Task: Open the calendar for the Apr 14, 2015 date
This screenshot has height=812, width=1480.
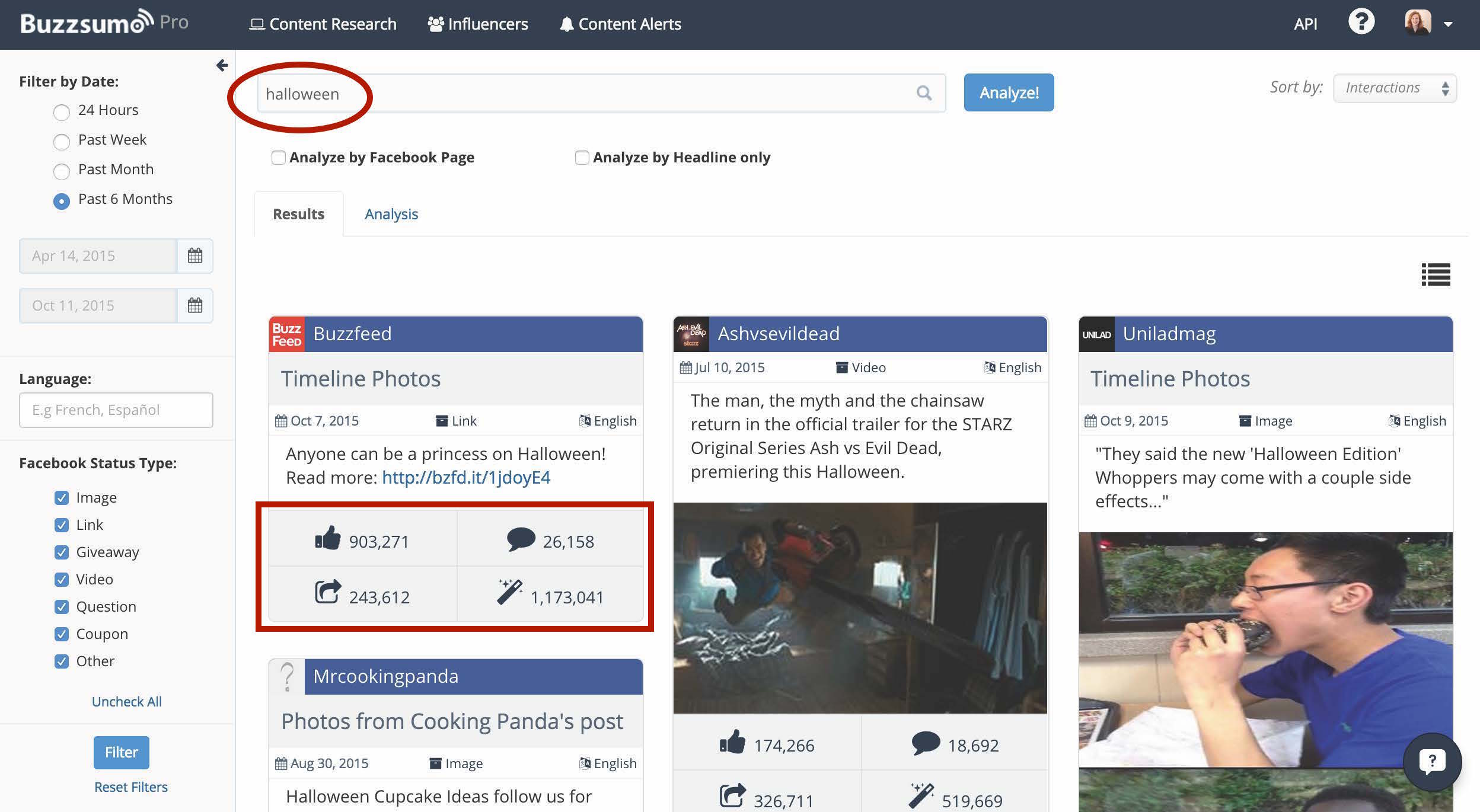Action: point(195,256)
